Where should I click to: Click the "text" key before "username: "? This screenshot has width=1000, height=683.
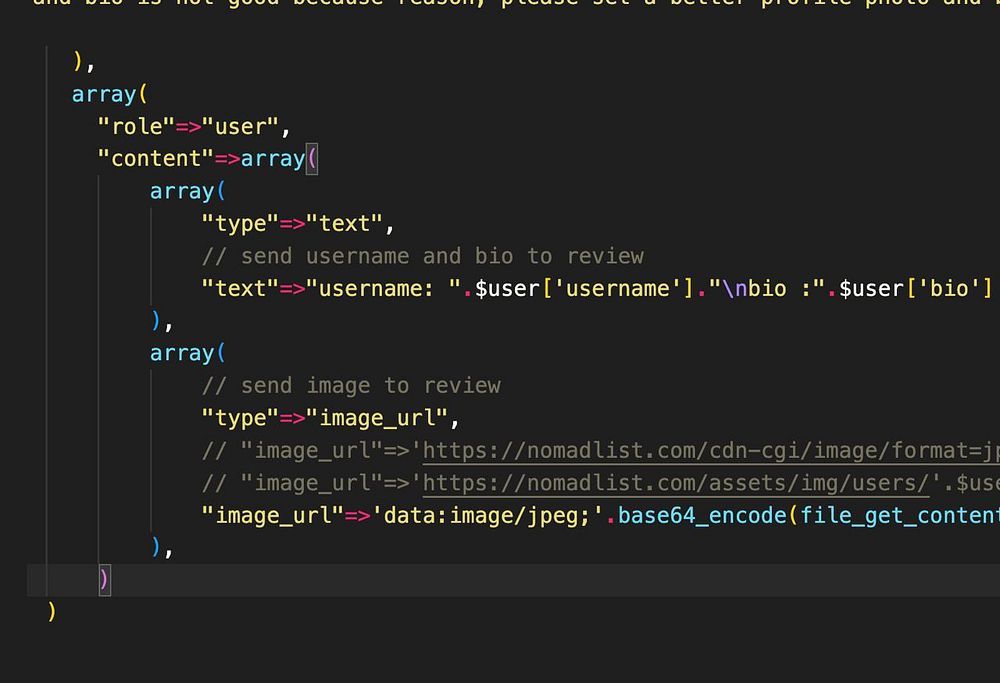point(240,288)
